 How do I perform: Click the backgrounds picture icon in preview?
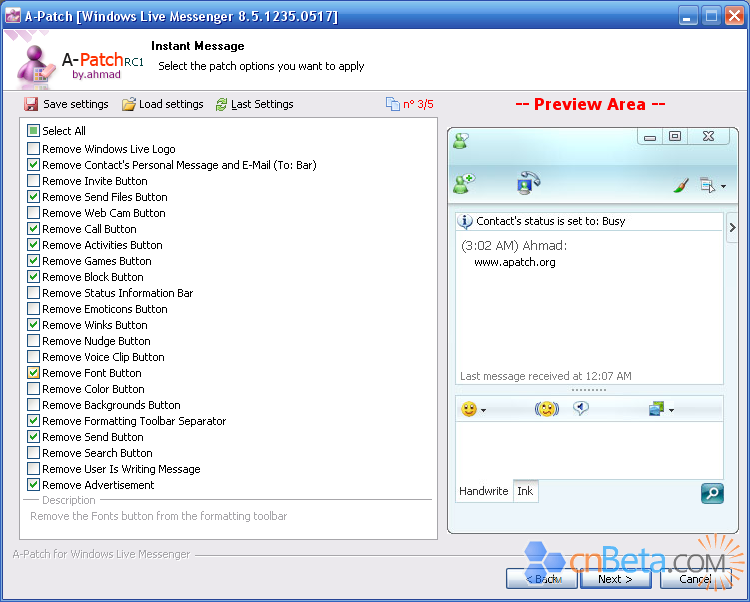(x=656, y=409)
